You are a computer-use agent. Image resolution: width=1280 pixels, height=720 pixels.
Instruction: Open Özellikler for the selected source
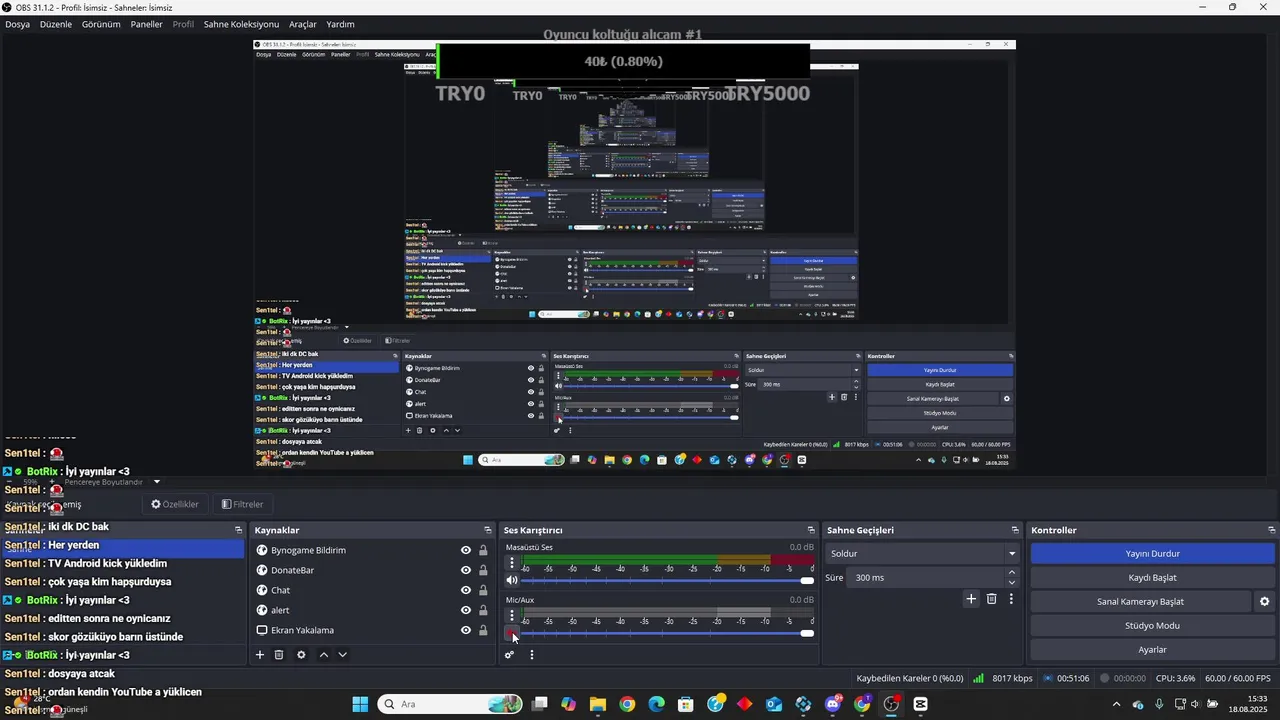[x=175, y=504]
